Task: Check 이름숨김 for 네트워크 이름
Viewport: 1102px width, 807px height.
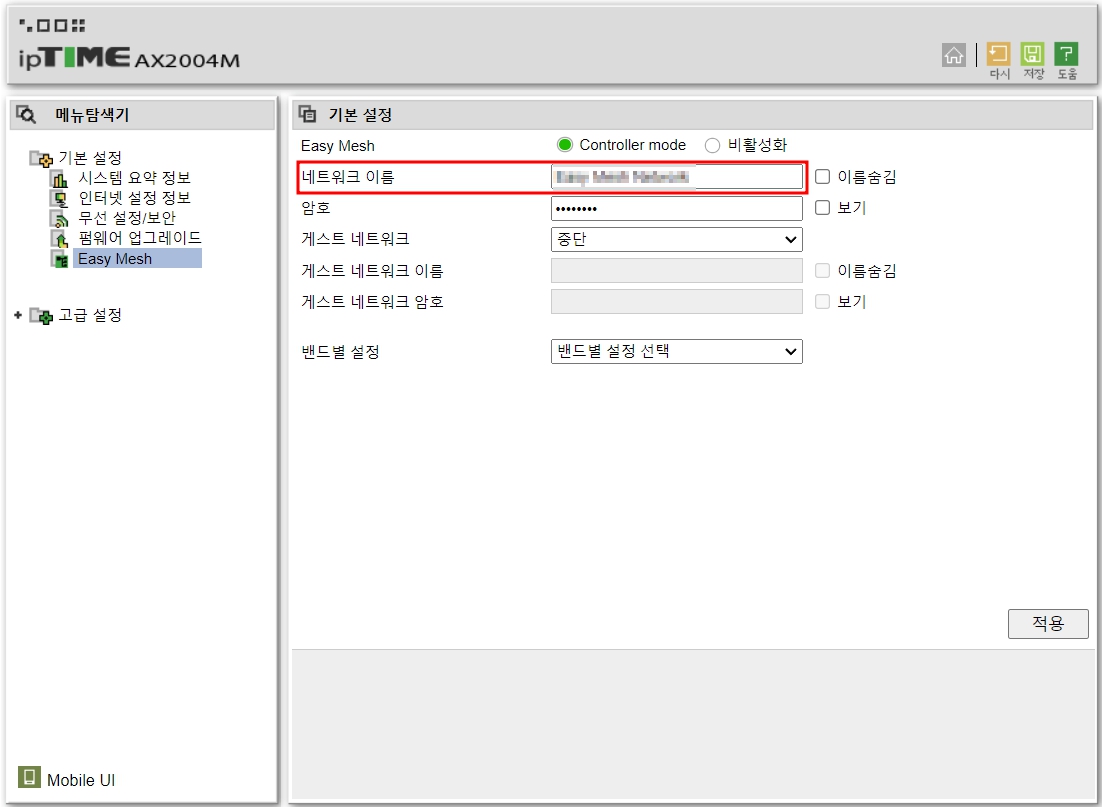Action: coord(822,176)
